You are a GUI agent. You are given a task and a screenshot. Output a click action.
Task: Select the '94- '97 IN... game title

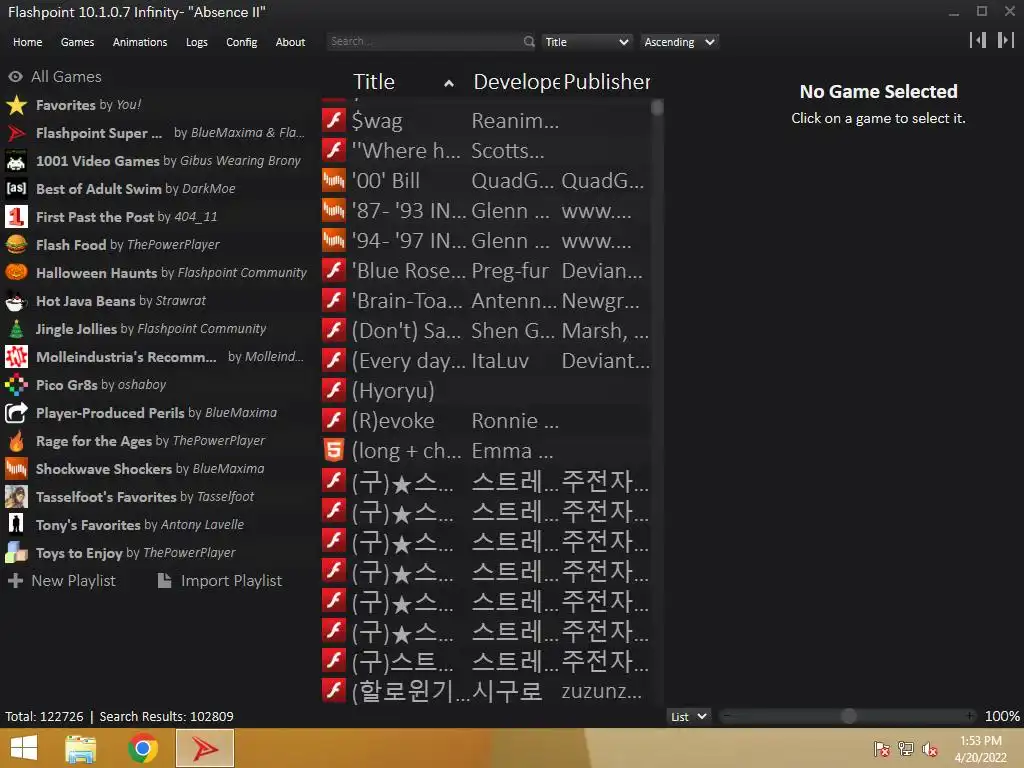409,241
